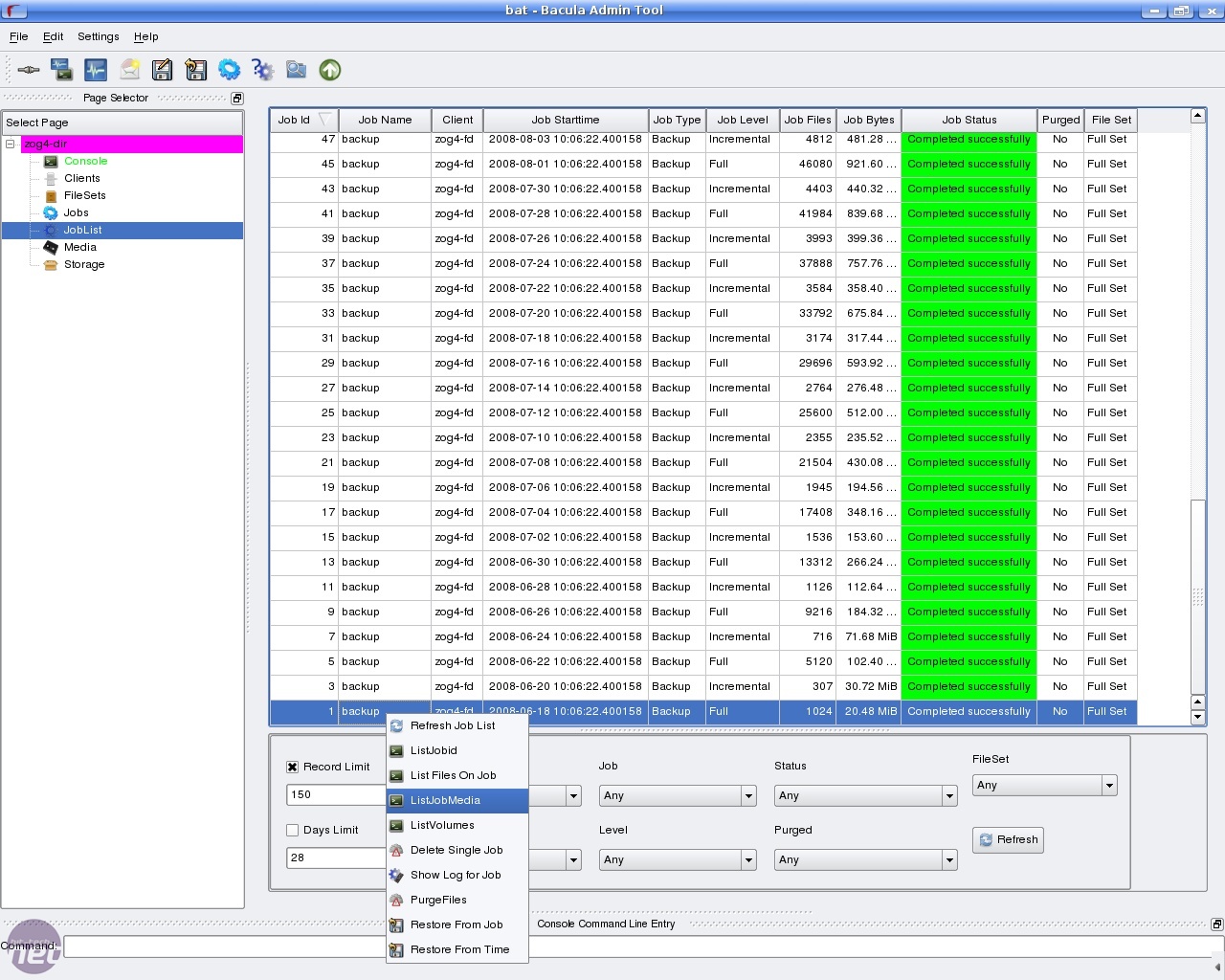The height and width of the screenshot is (980, 1225).
Task: Click the Refresh button
Action: coord(1008,839)
